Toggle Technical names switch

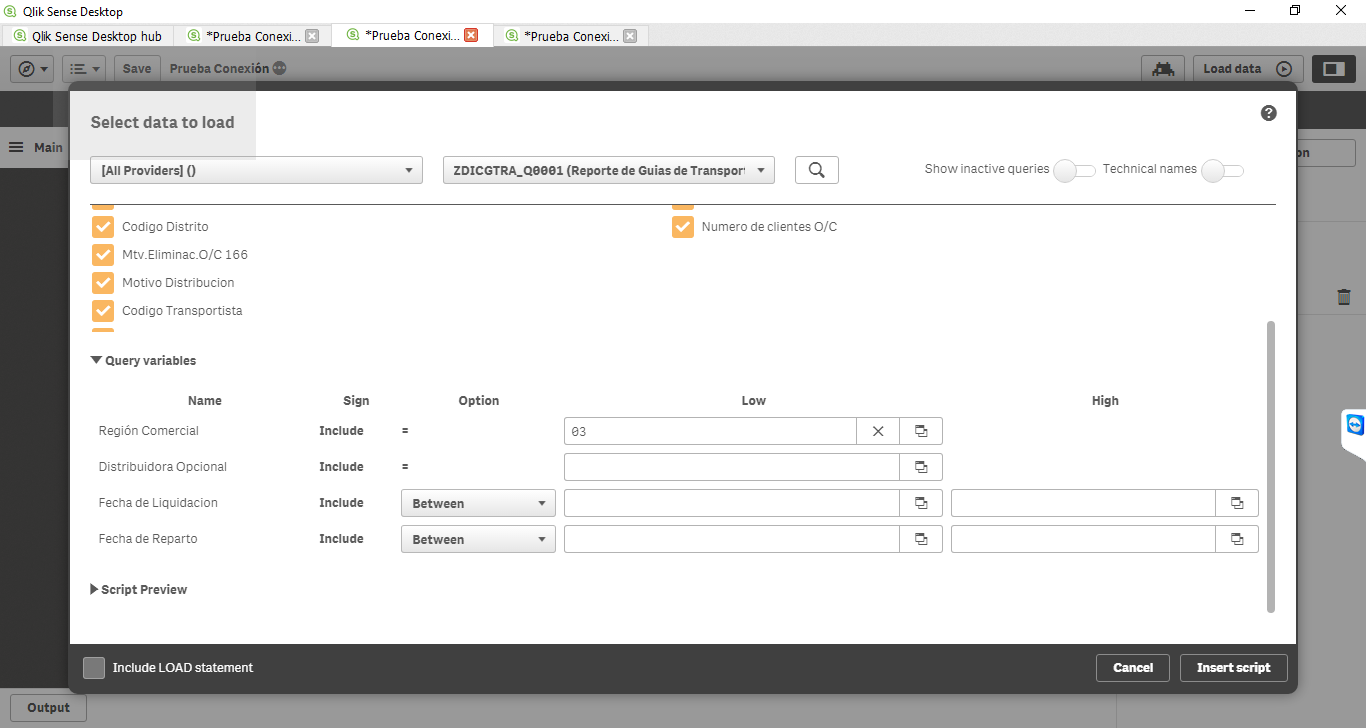[1222, 170]
